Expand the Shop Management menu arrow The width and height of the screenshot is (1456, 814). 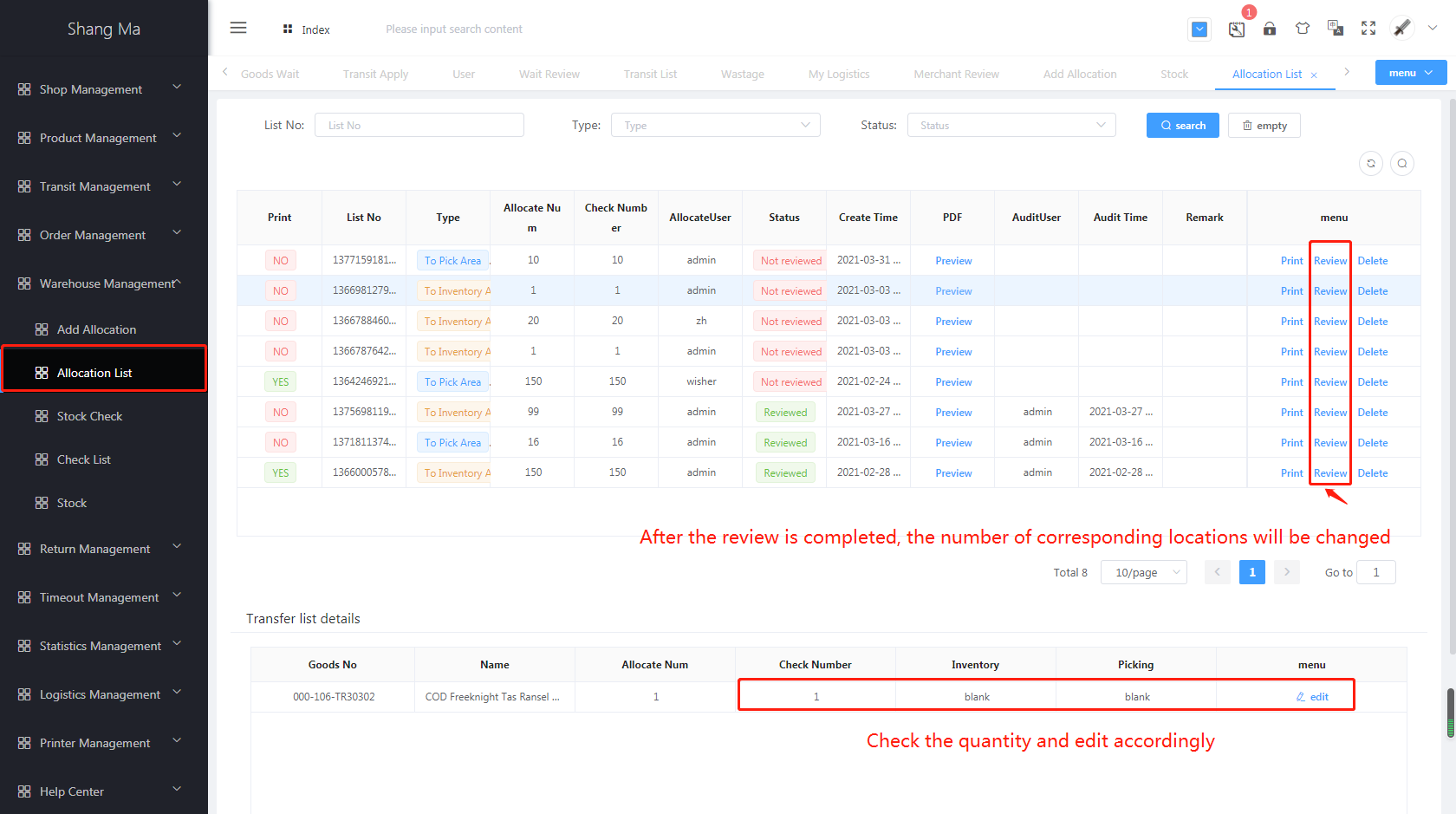coord(177,87)
